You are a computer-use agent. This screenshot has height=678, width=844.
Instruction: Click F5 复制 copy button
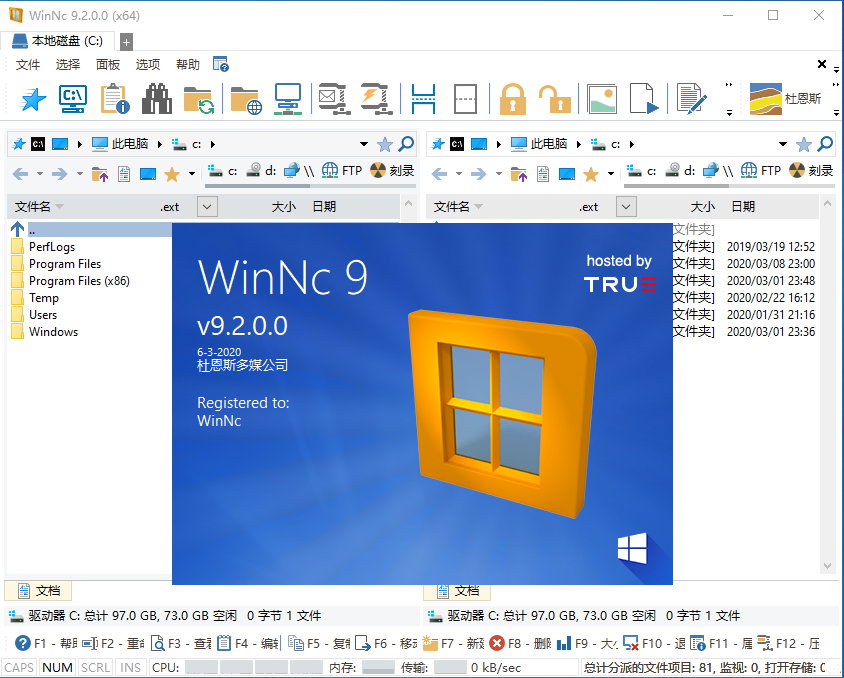coord(319,643)
